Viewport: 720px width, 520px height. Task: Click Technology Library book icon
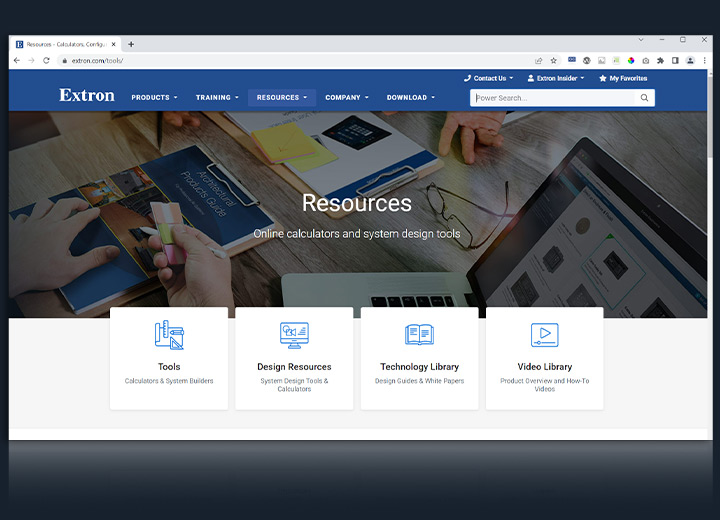tap(419, 334)
